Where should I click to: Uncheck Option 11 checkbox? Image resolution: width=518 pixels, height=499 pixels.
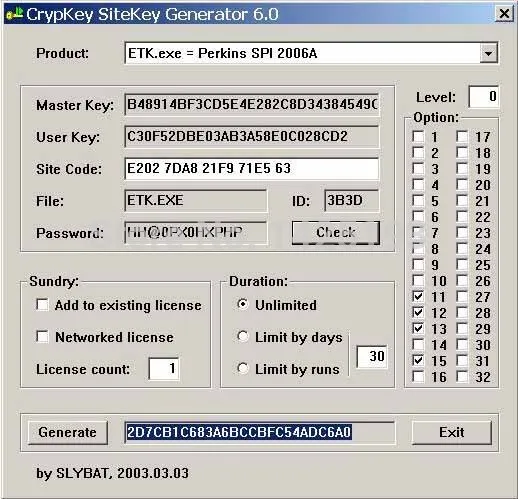418,296
